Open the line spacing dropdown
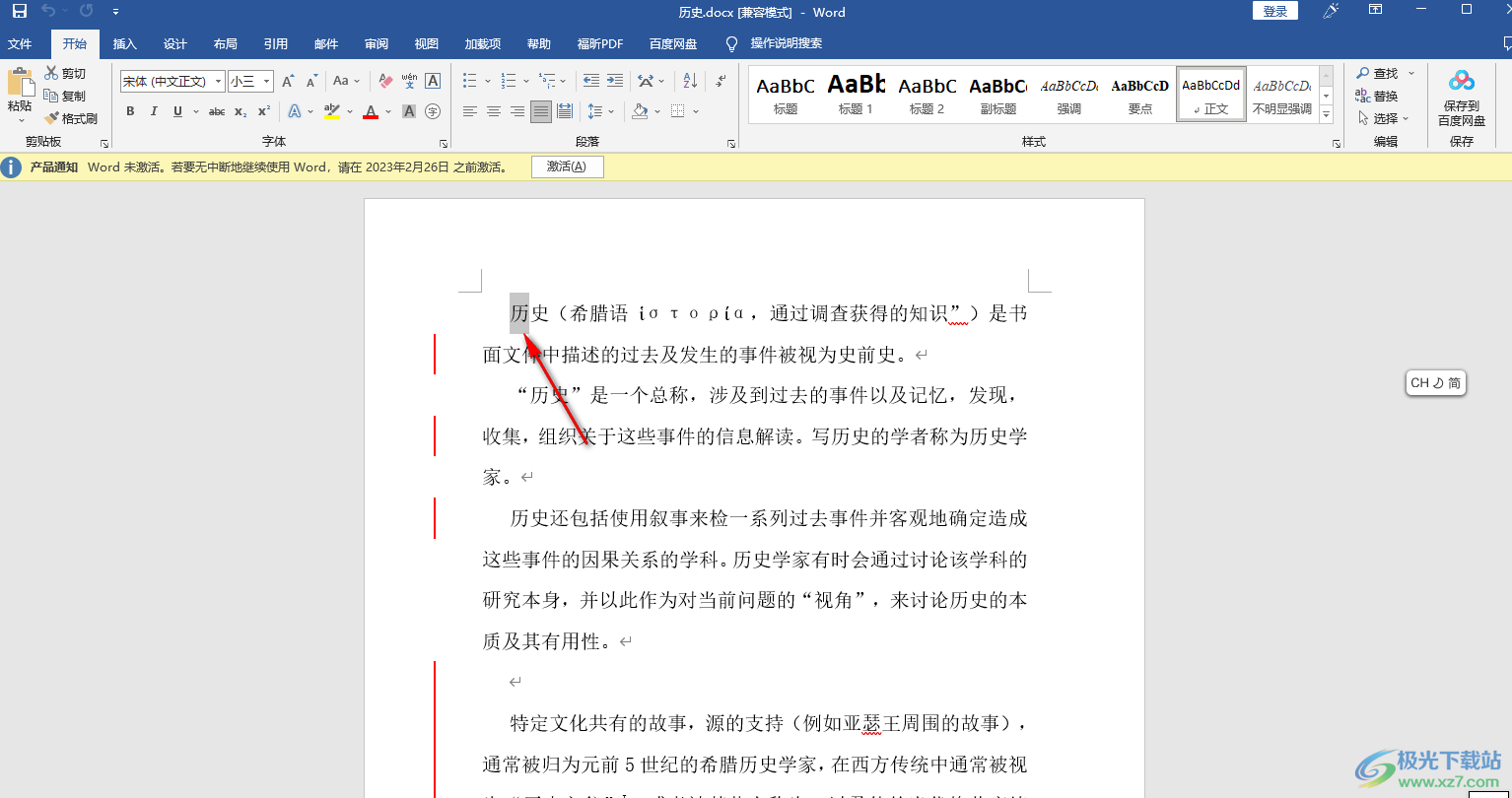The image size is (1512, 798). click(x=601, y=111)
